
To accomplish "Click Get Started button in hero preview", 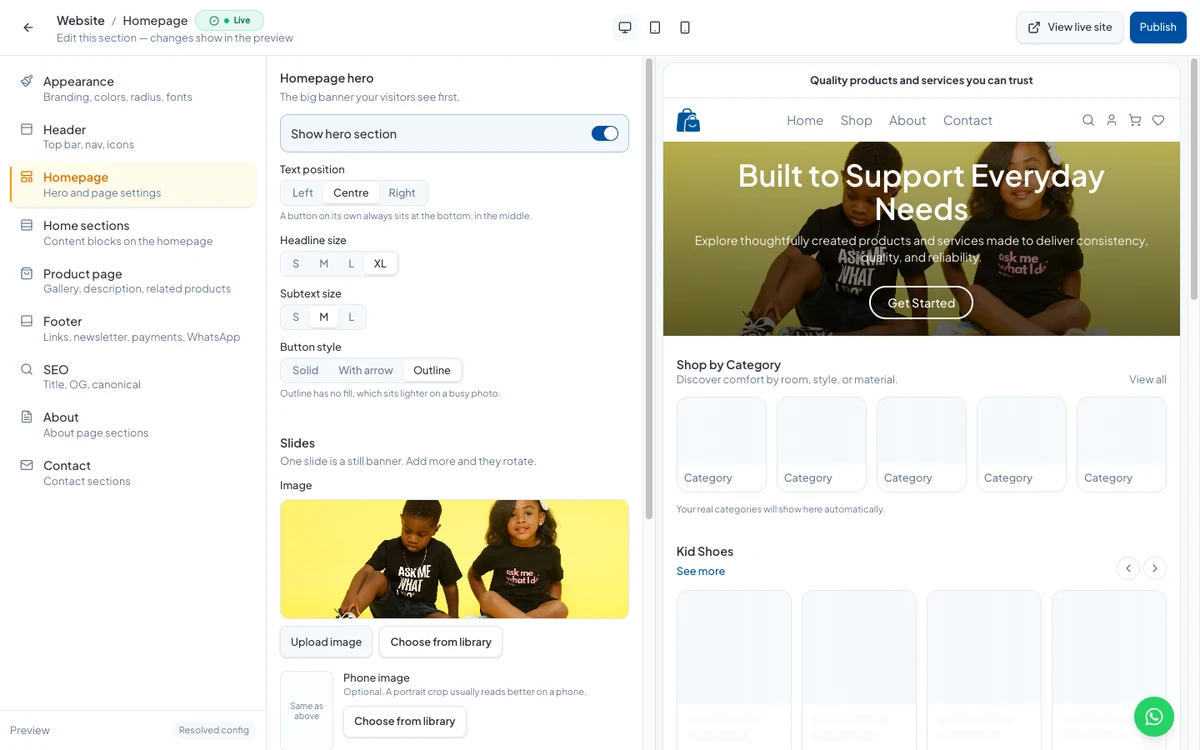I will [x=921, y=303].
